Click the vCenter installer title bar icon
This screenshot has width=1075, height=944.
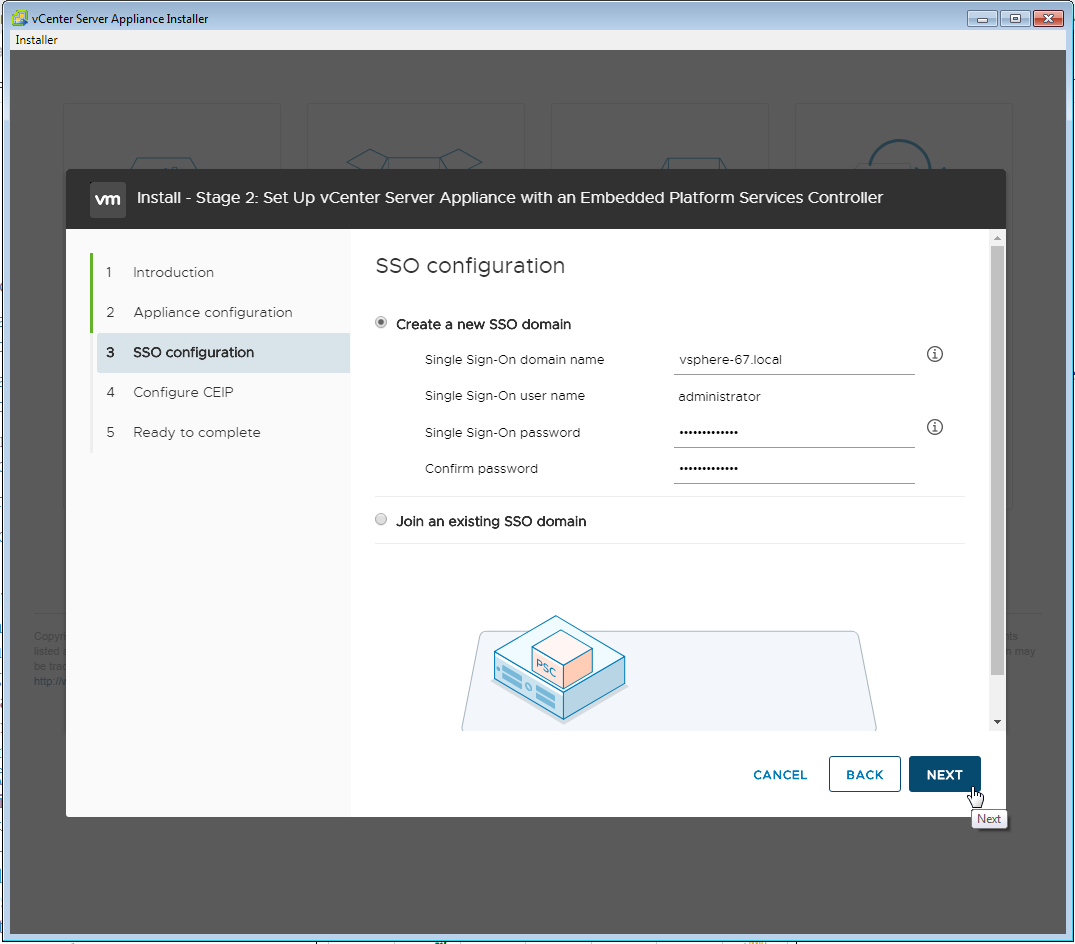[x=19, y=18]
